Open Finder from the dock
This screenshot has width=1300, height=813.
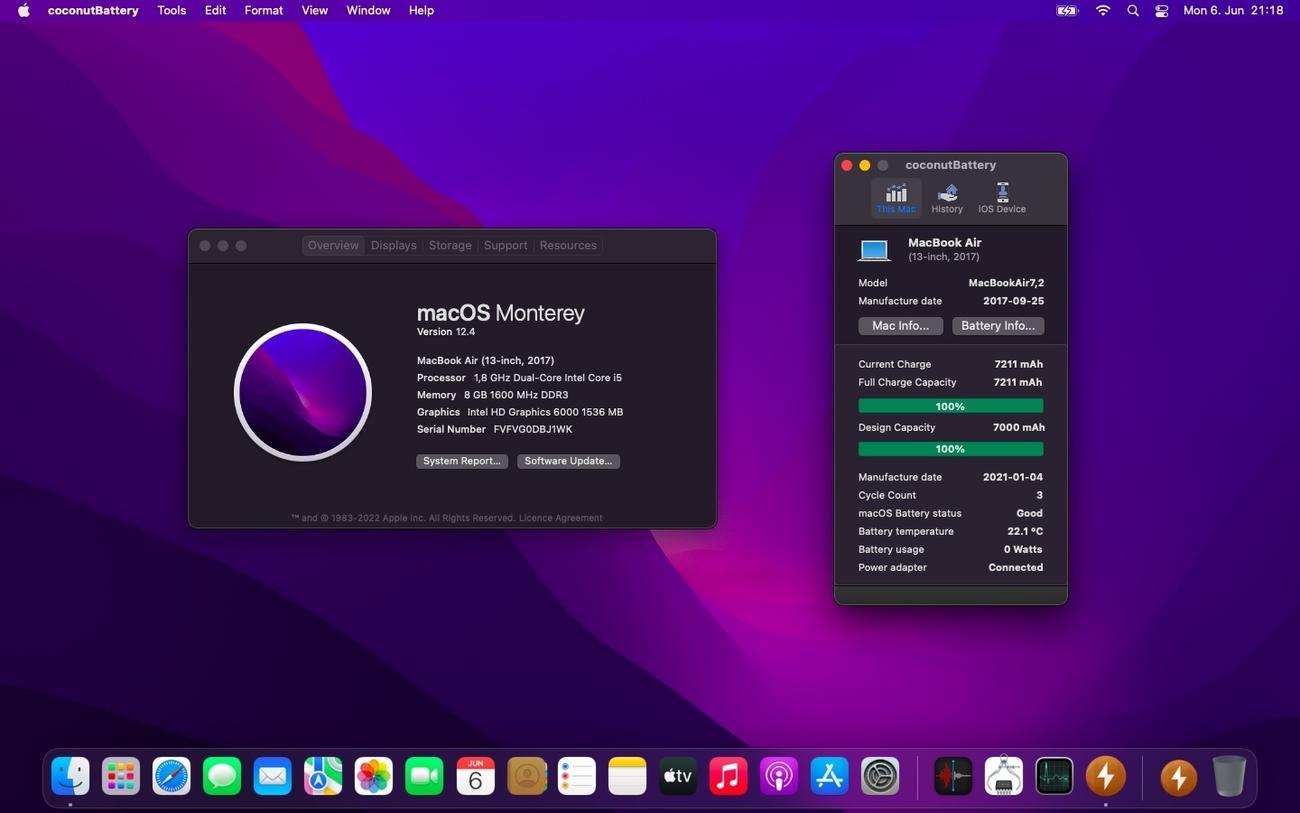click(70, 776)
